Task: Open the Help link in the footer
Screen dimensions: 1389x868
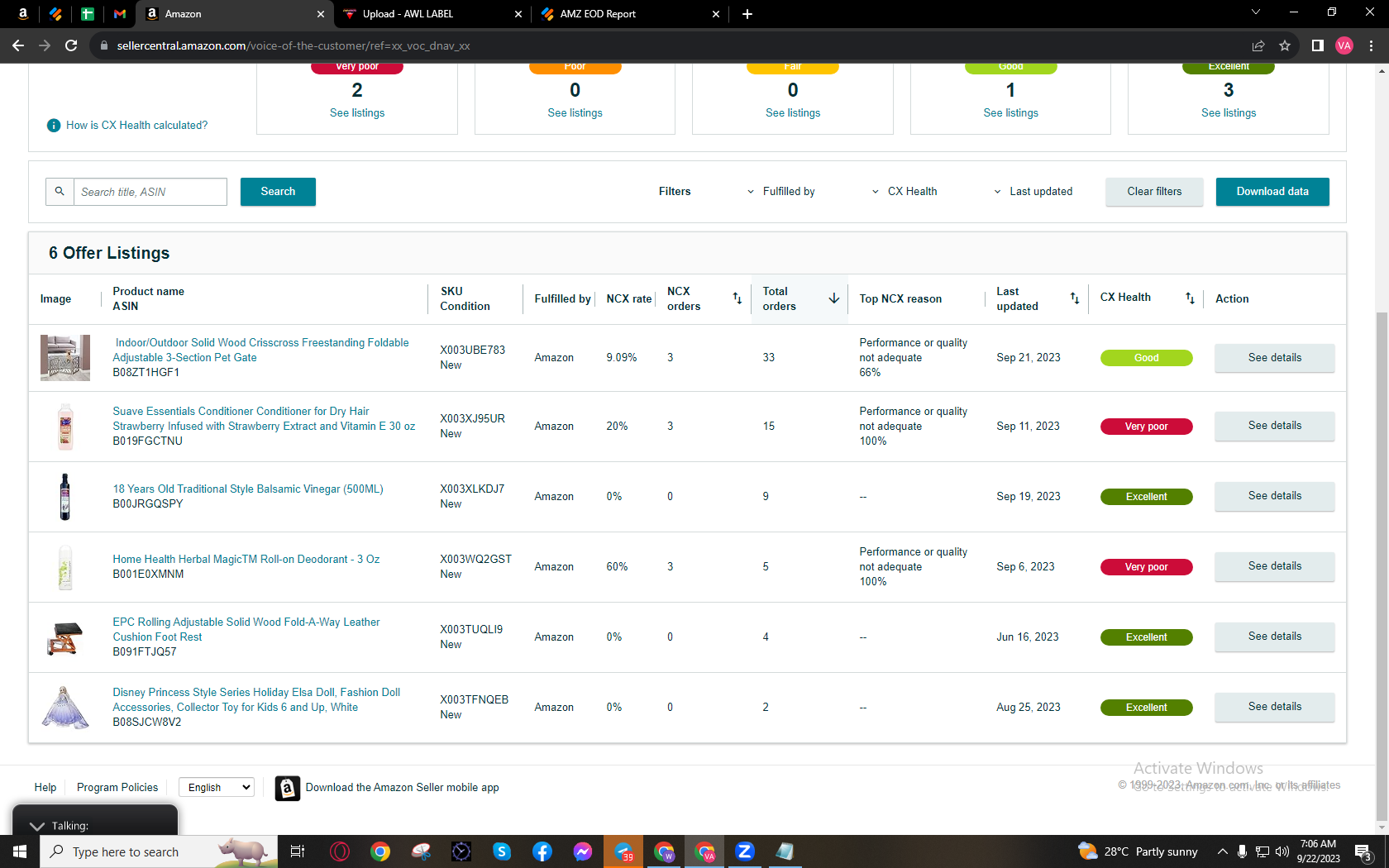Action: [x=45, y=788]
